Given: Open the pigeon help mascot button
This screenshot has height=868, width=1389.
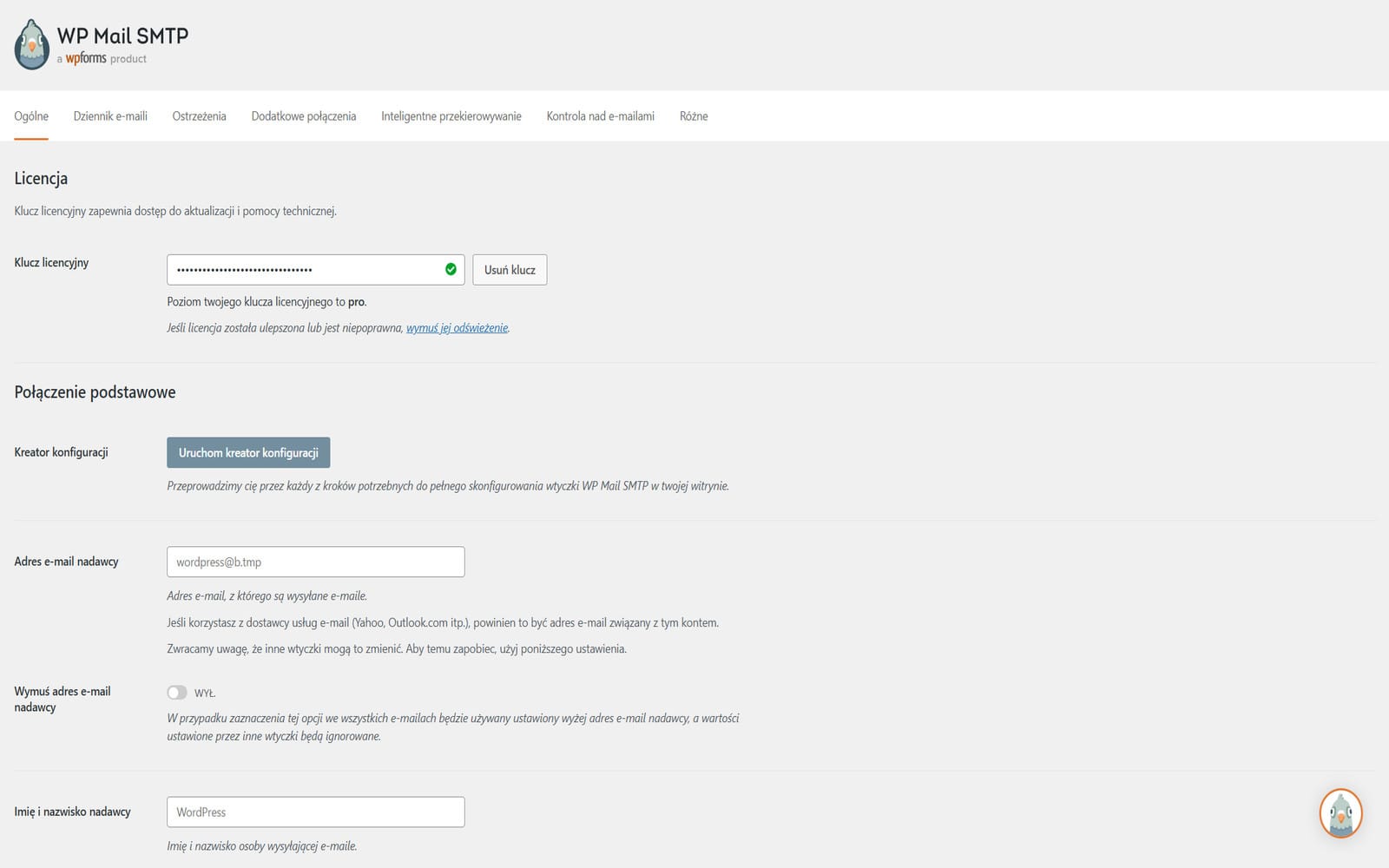Looking at the screenshot, I should [x=1340, y=813].
